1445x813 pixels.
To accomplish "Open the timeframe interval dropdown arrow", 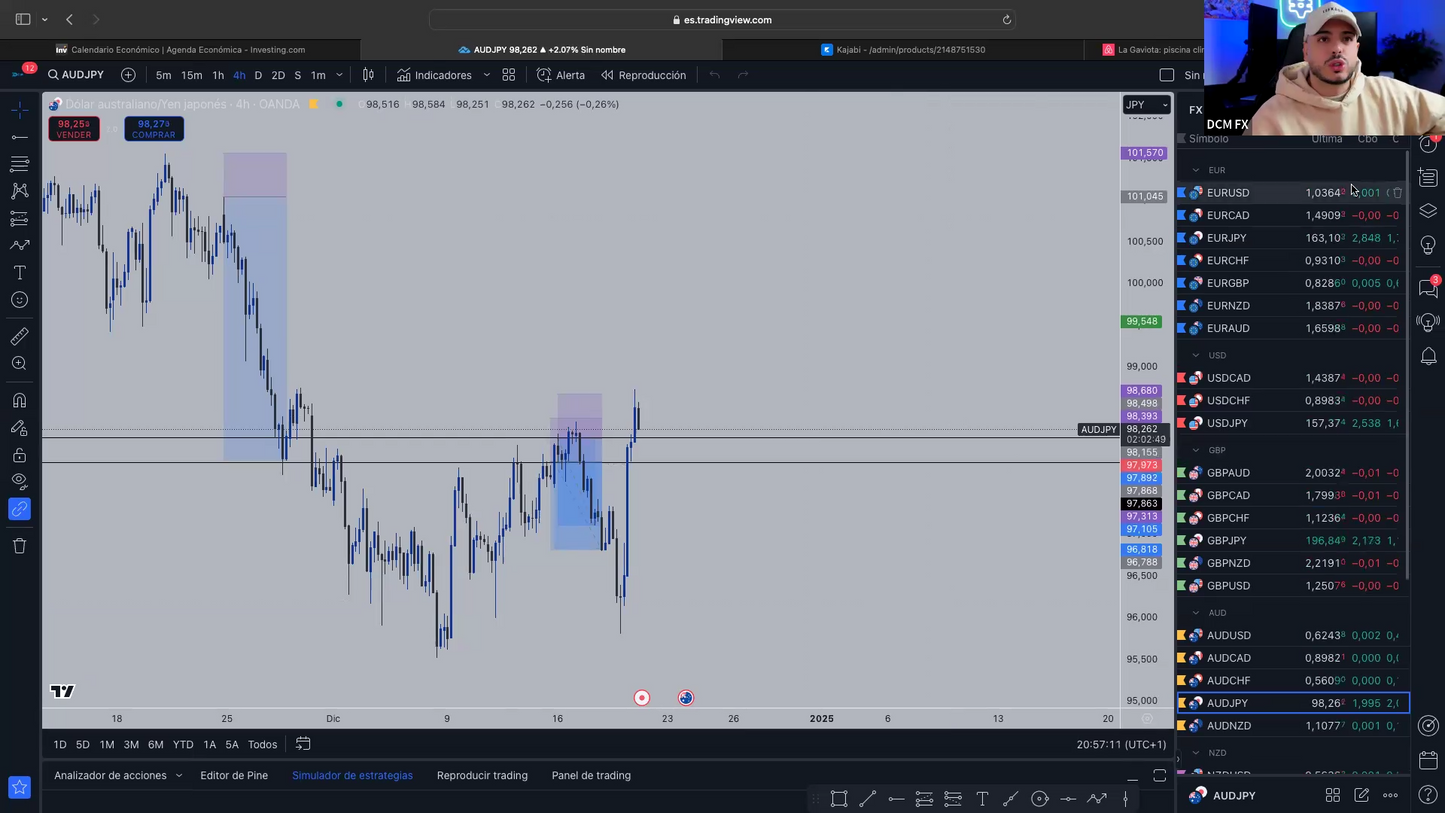I will point(339,75).
